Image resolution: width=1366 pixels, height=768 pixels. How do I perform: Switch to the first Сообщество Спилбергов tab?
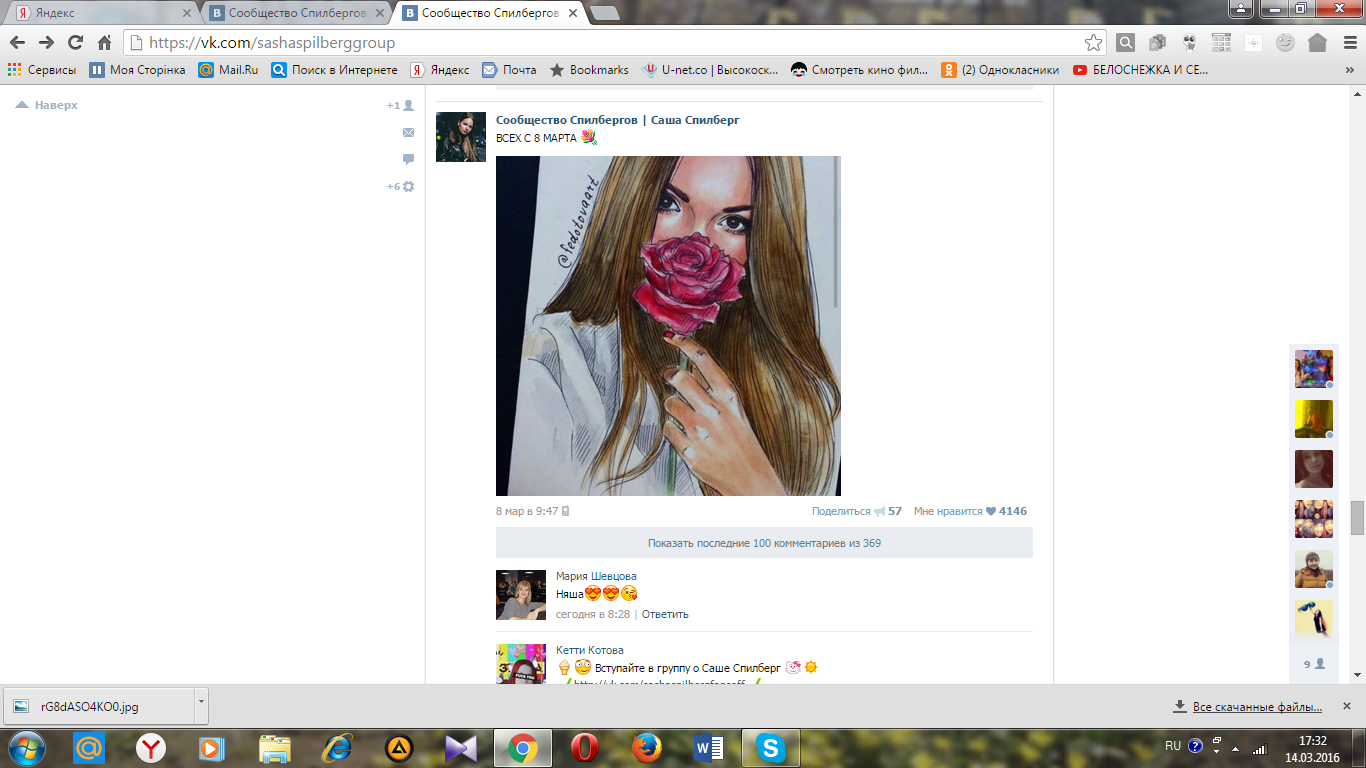coord(295,13)
